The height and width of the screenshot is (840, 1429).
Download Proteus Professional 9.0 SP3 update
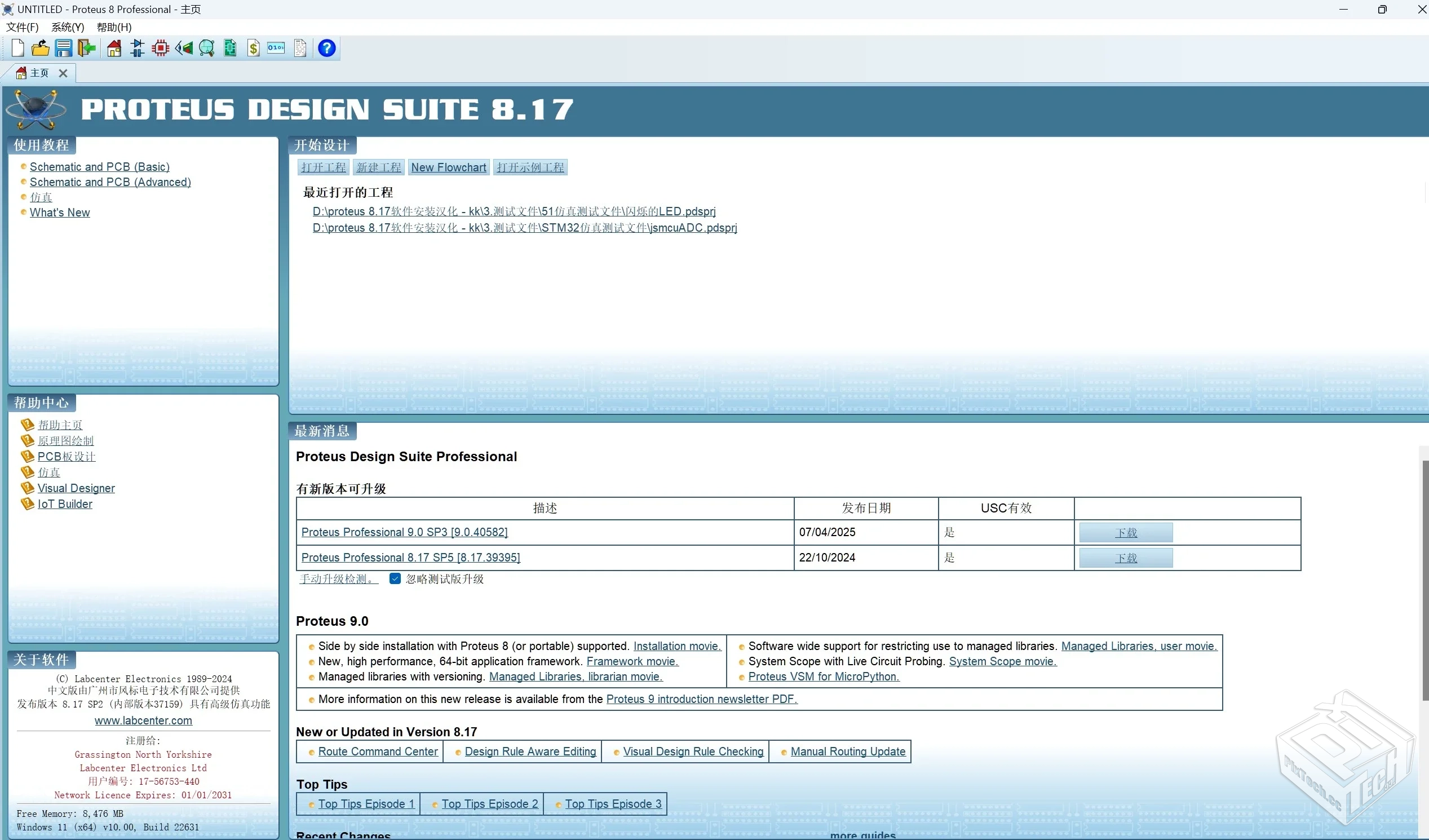pyautogui.click(x=1126, y=533)
